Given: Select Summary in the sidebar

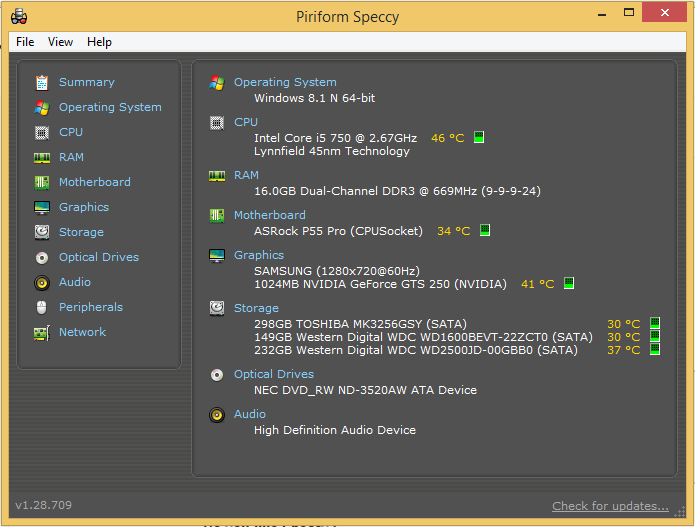Looking at the screenshot, I should click(87, 82).
